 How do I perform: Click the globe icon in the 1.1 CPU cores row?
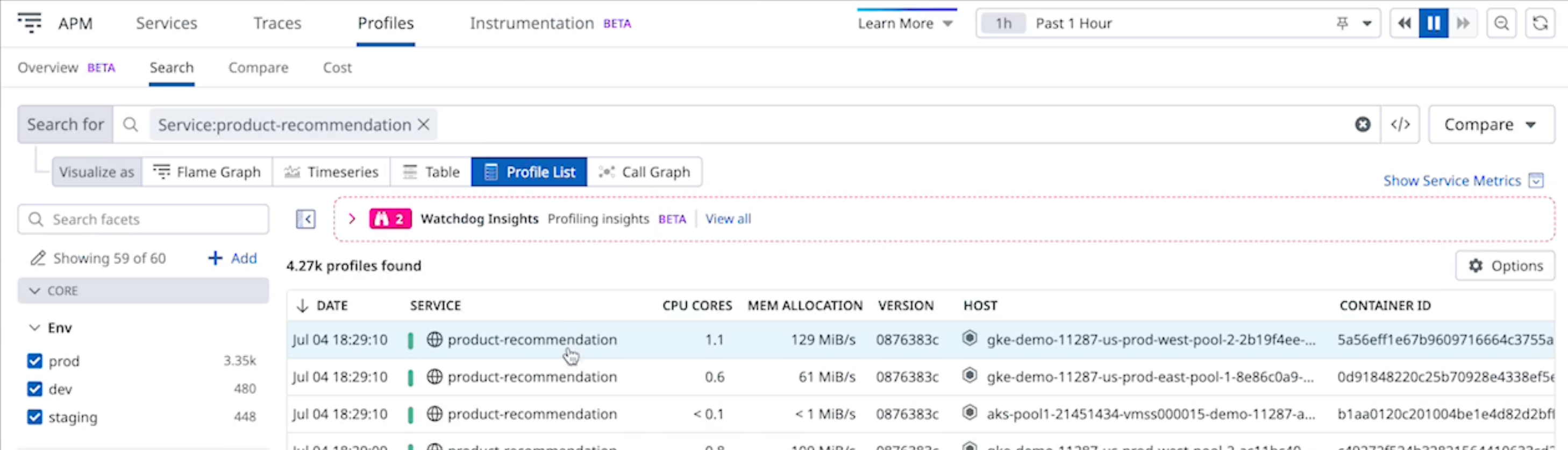point(434,339)
